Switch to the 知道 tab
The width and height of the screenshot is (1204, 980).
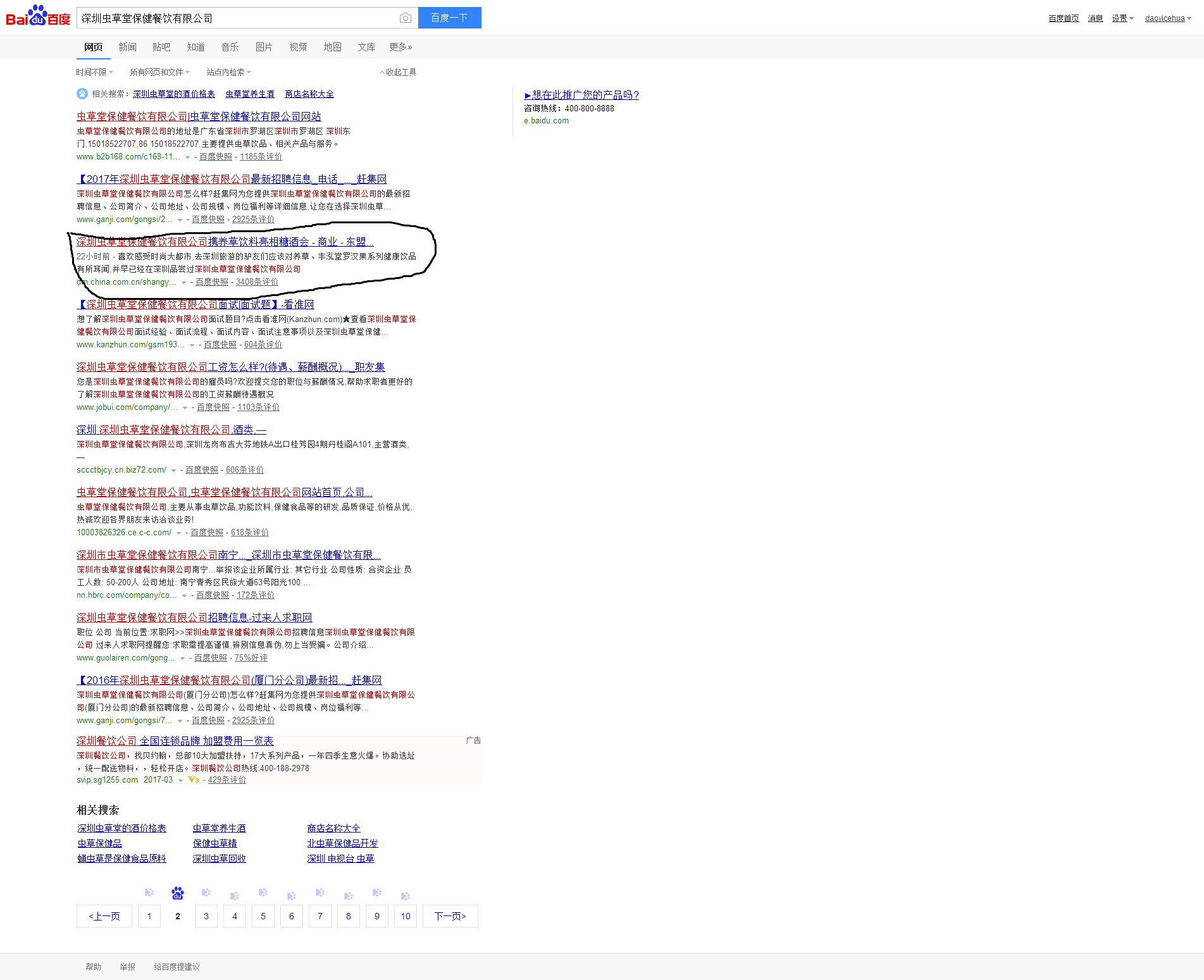pyautogui.click(x=195, y=47)
